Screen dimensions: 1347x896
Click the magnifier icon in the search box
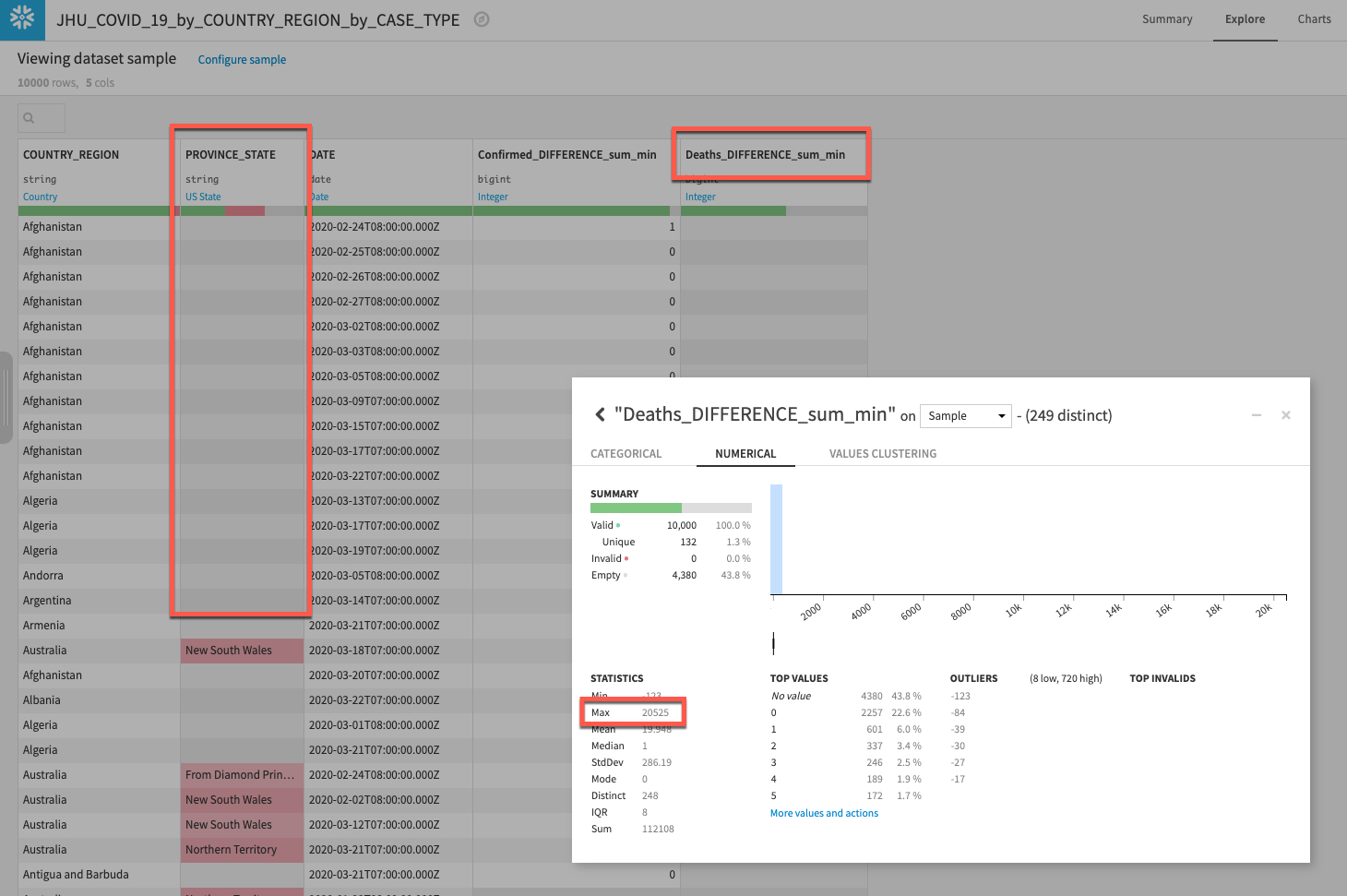(x=29, y=118)
